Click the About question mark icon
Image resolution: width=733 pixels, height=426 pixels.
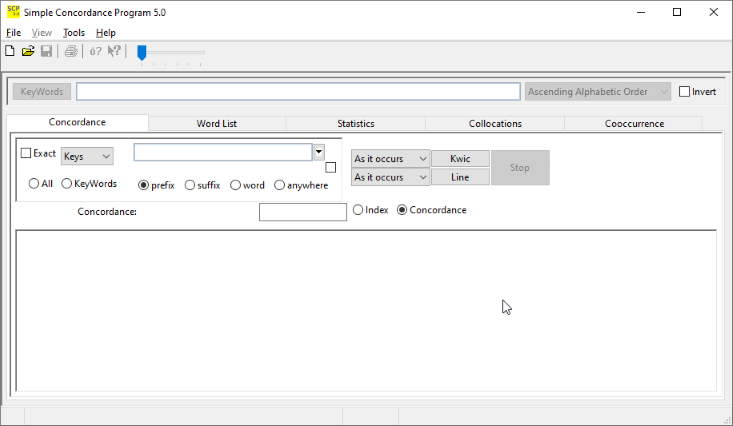tap(96, 51)
